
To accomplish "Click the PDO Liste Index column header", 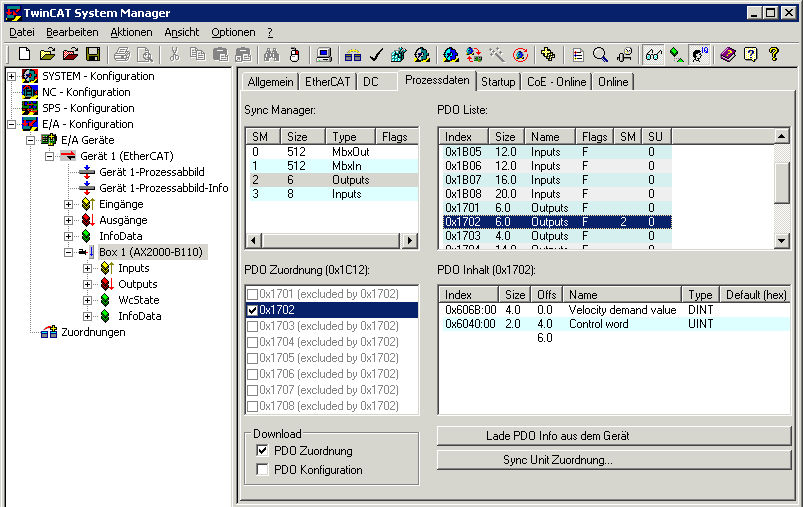I will click(464, 137).
